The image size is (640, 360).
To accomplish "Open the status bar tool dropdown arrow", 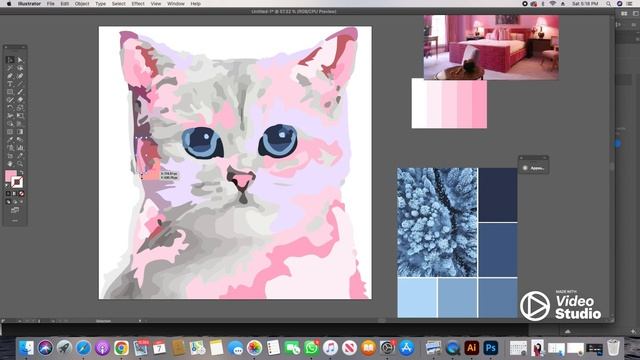I will 140,321.
